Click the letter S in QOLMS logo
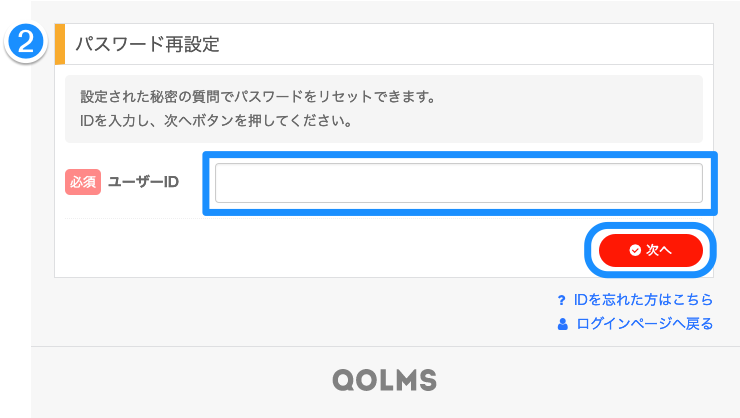 (x=427, y=380)
